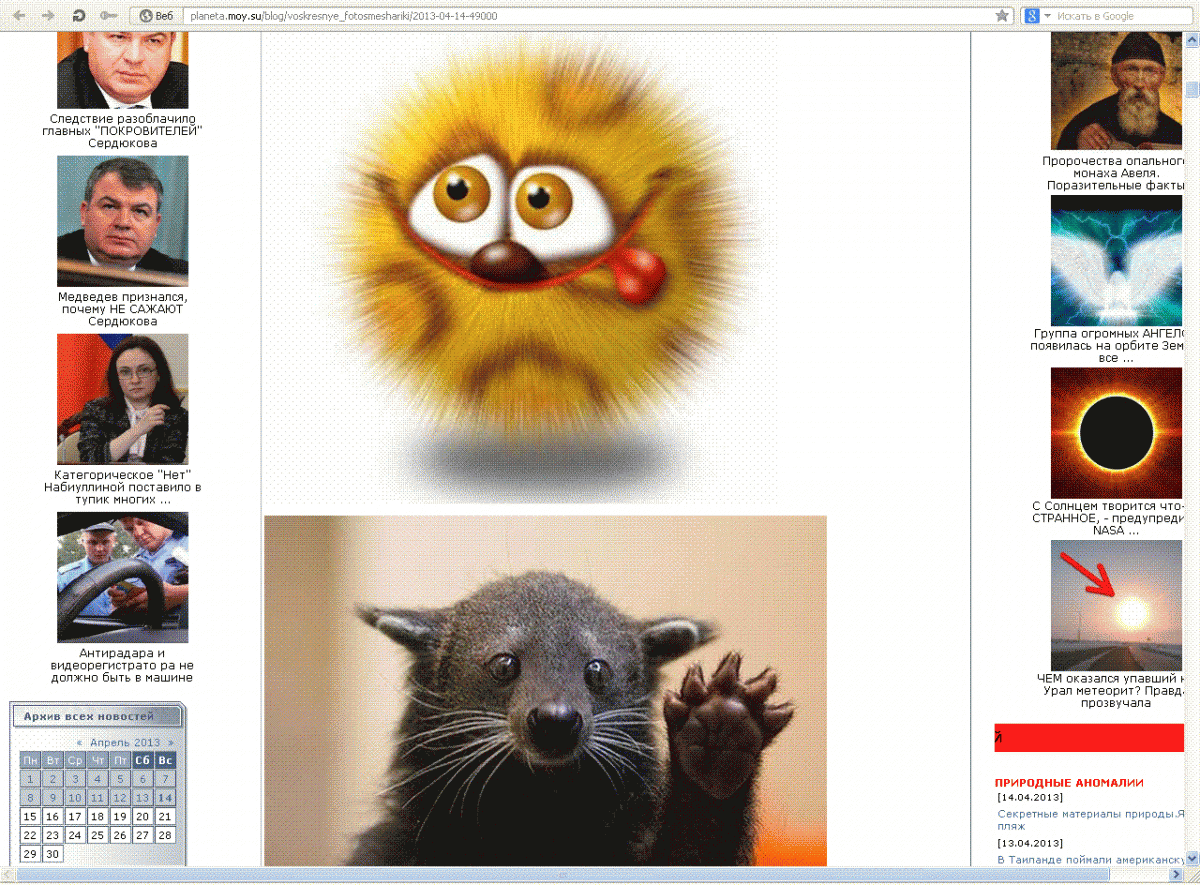Click the solar eclipse thumbnail image

(1116, 432)
